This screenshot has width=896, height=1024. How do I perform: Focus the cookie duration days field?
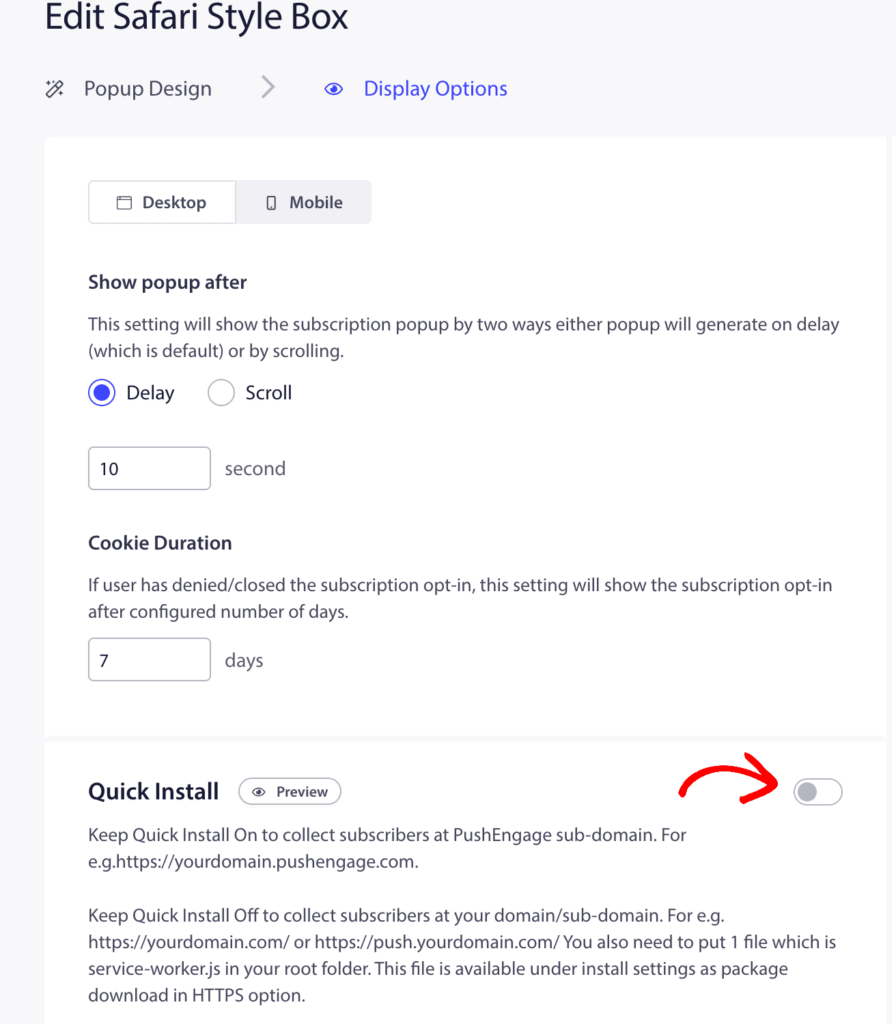pos(150,660)
